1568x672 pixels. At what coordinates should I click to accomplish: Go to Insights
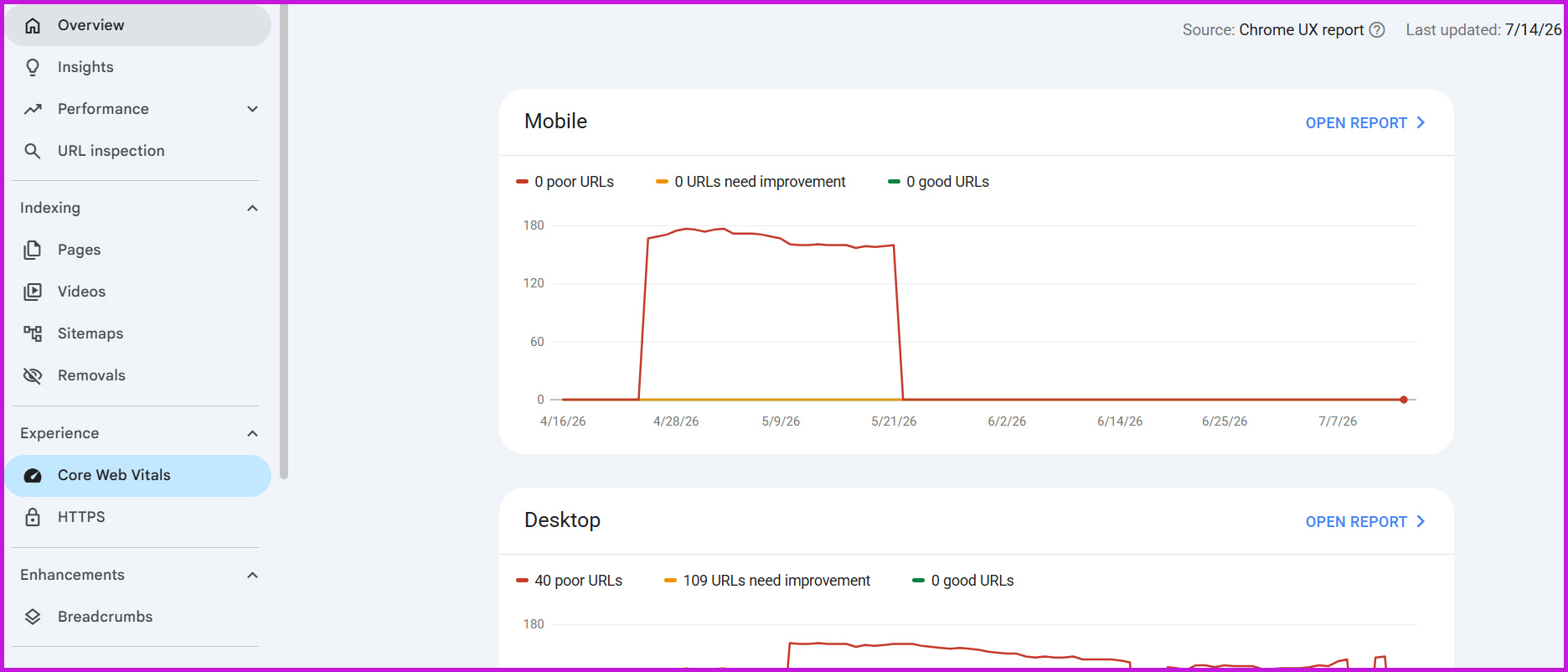(x=138, y=67)
